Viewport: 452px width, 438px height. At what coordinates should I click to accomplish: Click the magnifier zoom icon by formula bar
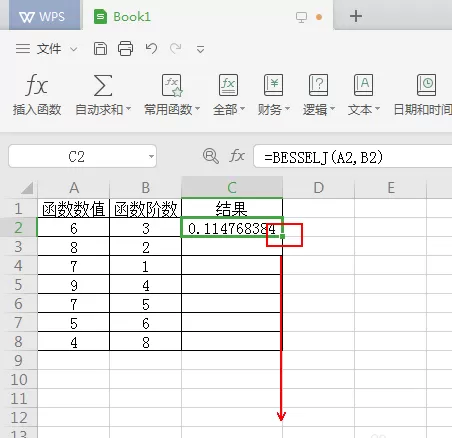click(x=211, y=156)
